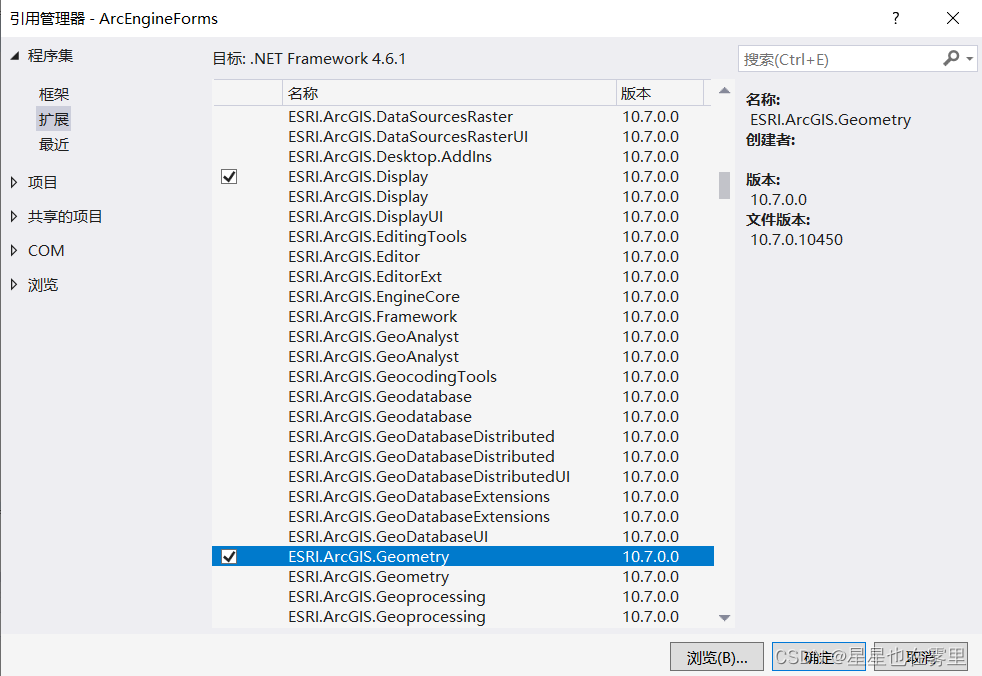
Task: Uncheck the ESRI.ArcGIS.Display assembly
Action: coord(229,176)
